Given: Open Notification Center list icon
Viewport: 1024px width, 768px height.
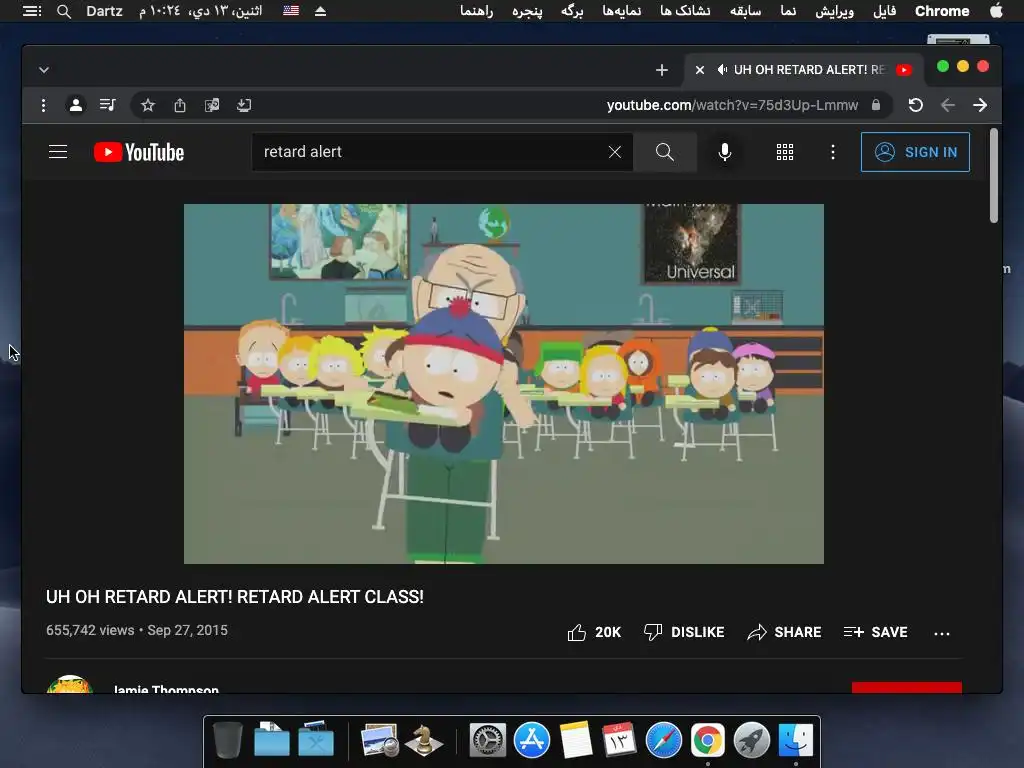Looking at the screenshot, I should click(32, 11).
